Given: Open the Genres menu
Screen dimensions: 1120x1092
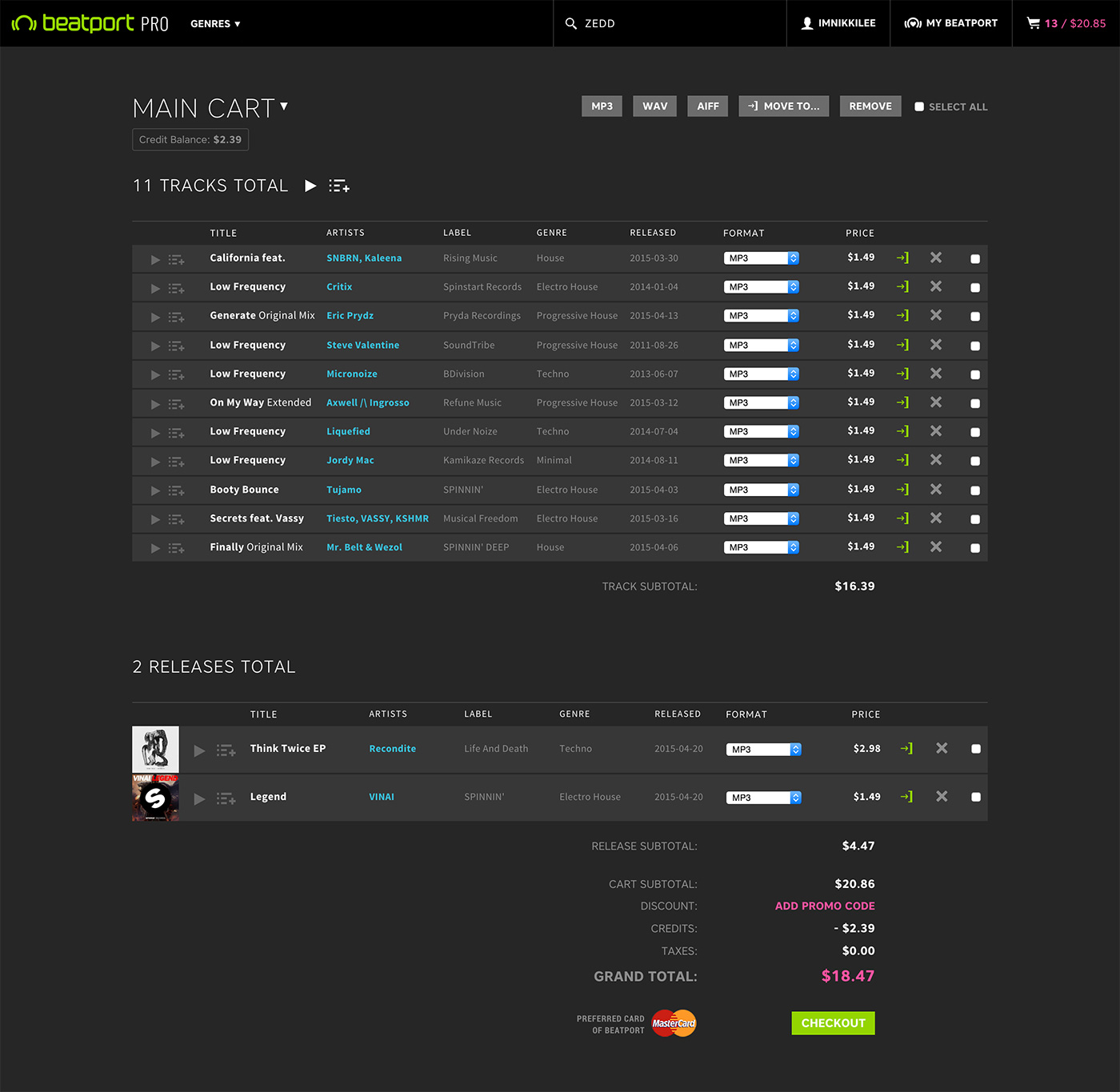Looking at the screenshot, I should pos(215,24).
